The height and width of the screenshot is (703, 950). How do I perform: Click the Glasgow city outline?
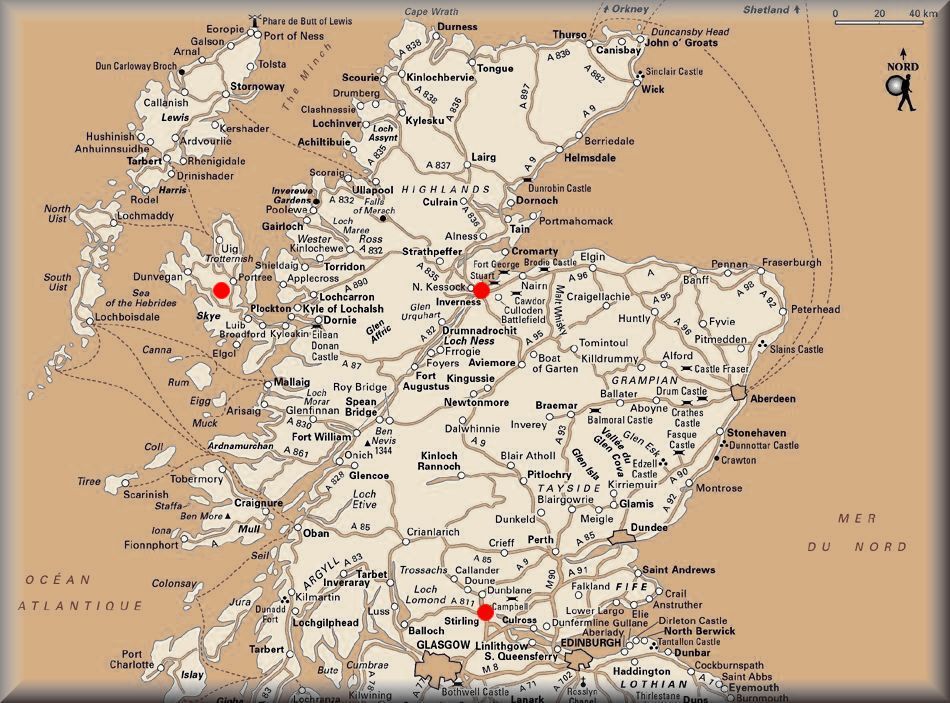[439, 670]
